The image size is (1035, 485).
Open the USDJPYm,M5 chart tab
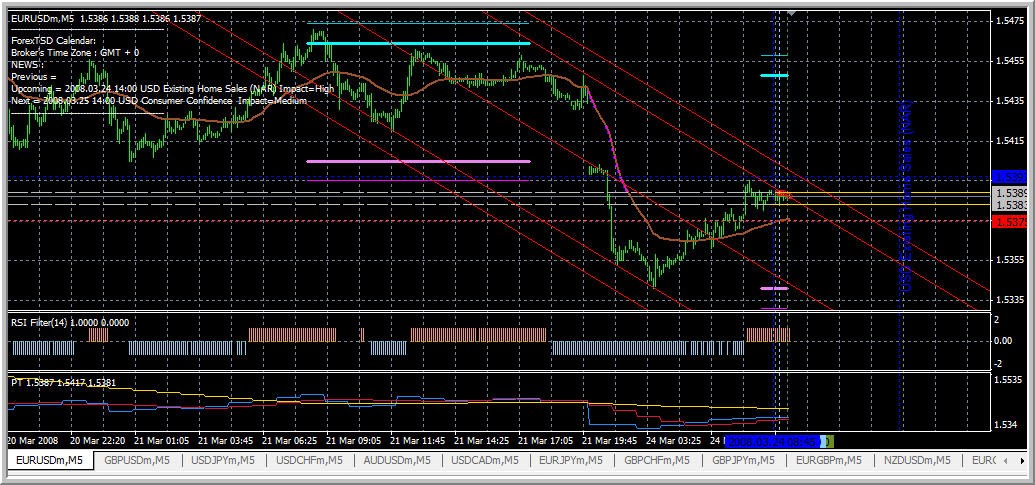click(223, 460)
